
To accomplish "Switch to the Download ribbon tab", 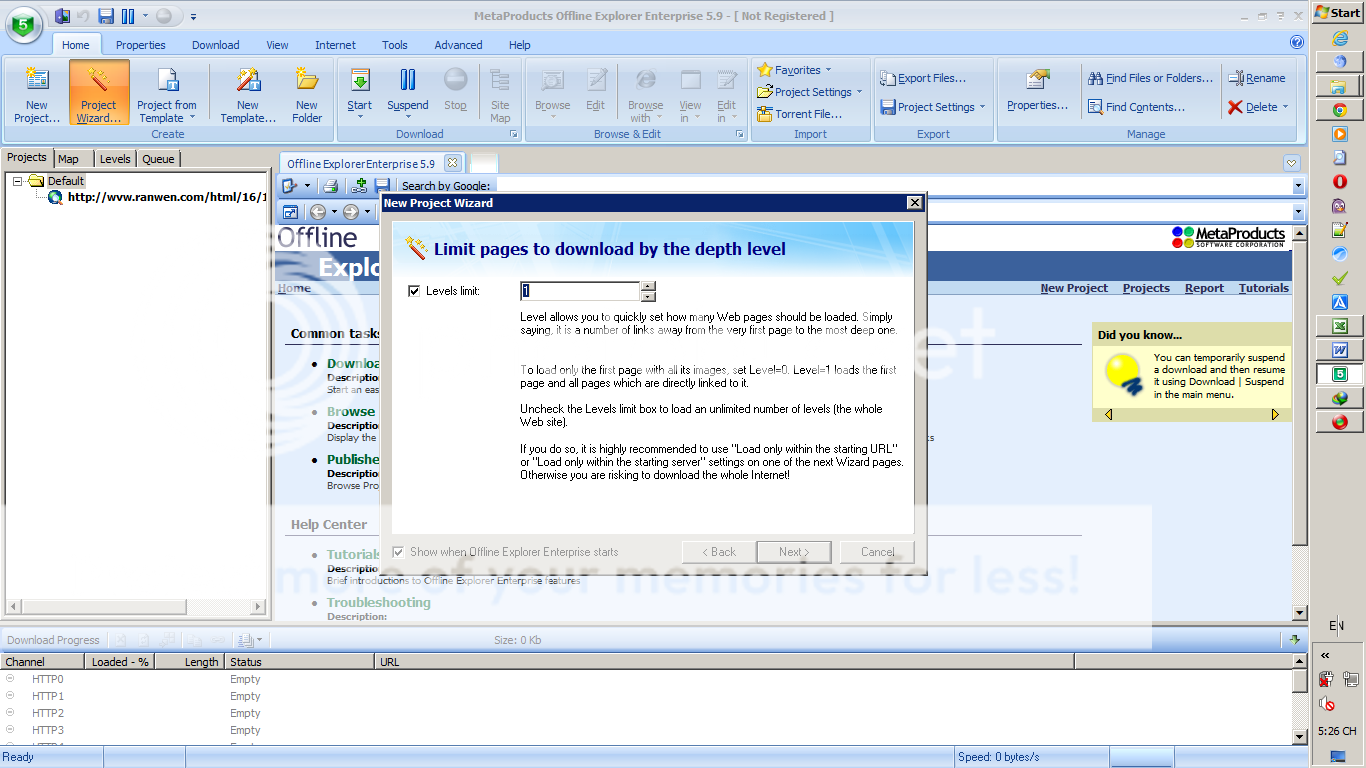I will [215, 45].
